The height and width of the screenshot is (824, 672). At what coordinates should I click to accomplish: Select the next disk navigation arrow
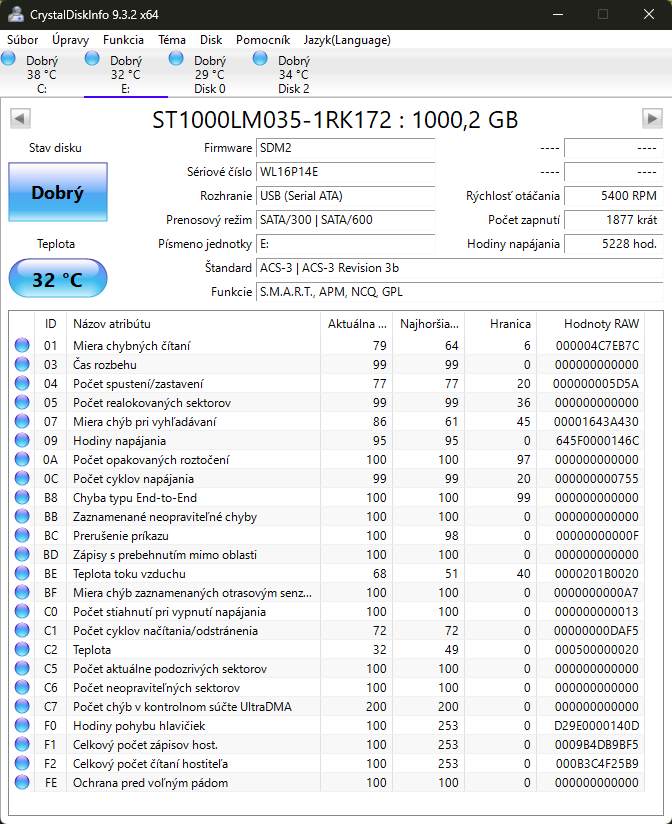point(653,119)
